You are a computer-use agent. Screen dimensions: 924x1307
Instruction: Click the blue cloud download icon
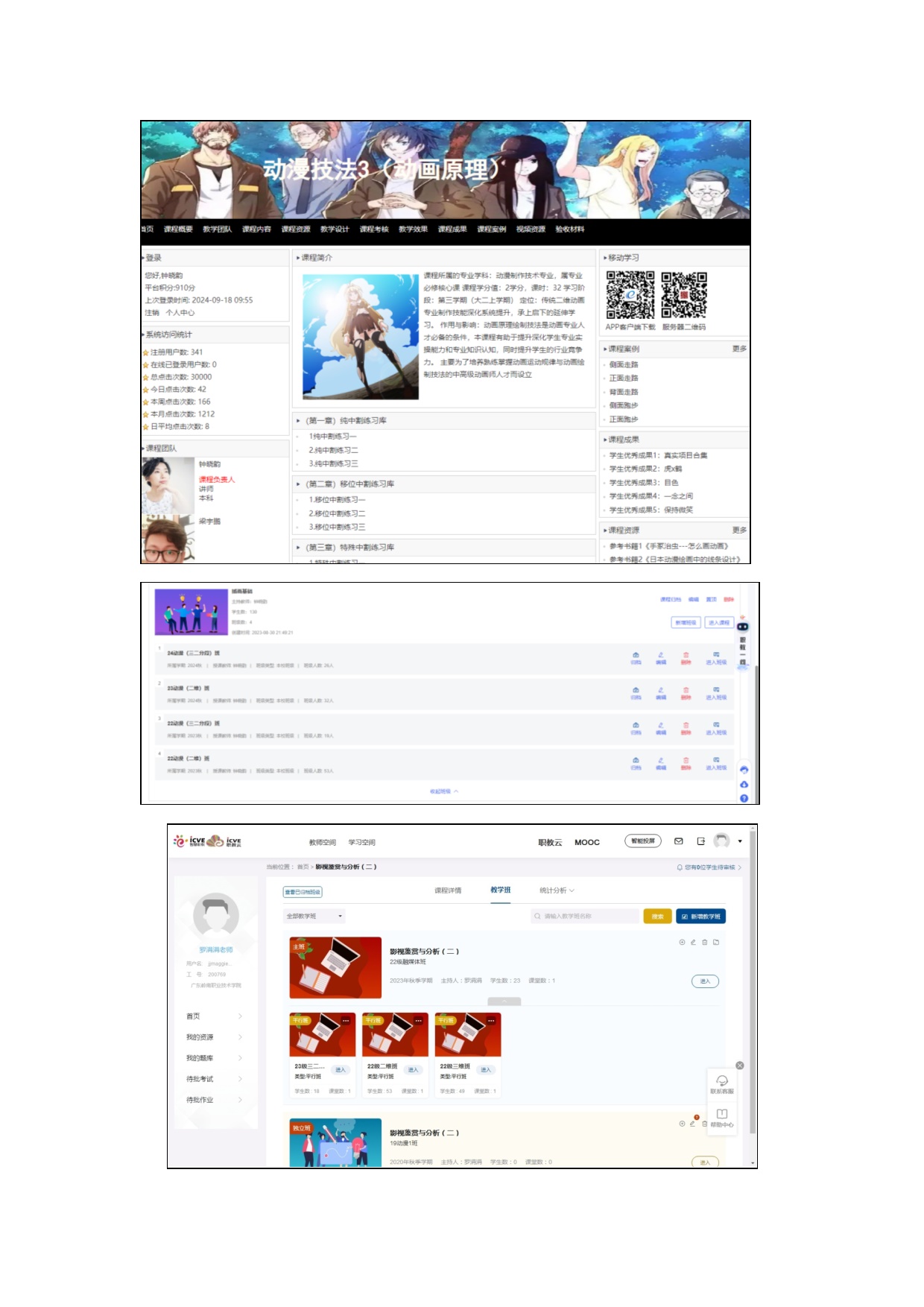pos(744,784)
